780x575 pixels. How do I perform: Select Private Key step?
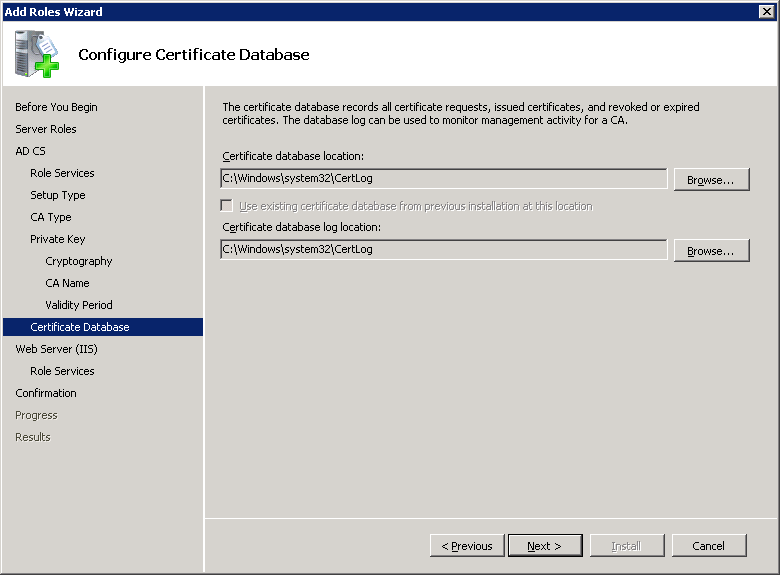[58, 239]
